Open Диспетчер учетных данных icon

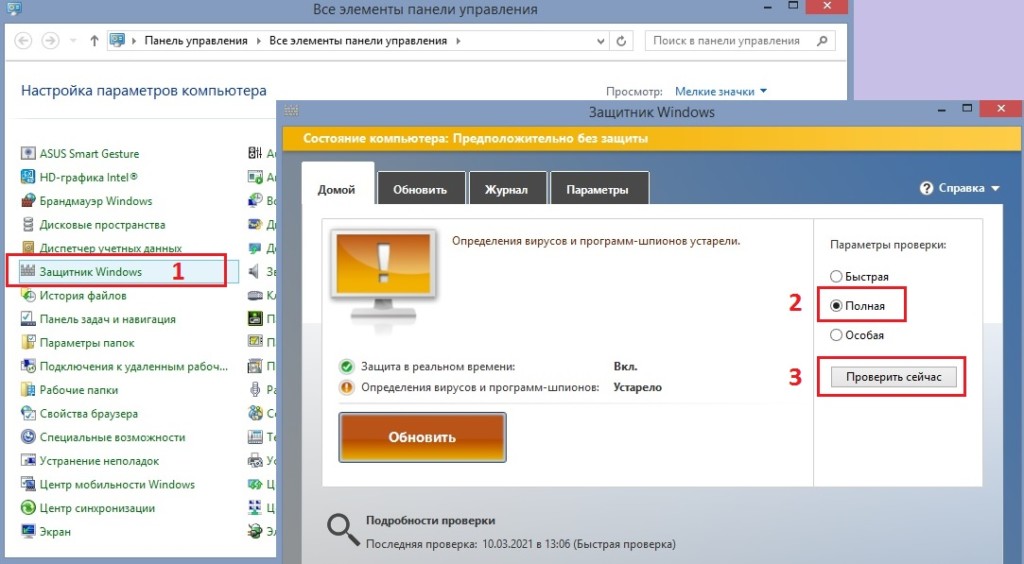[28, 248]
